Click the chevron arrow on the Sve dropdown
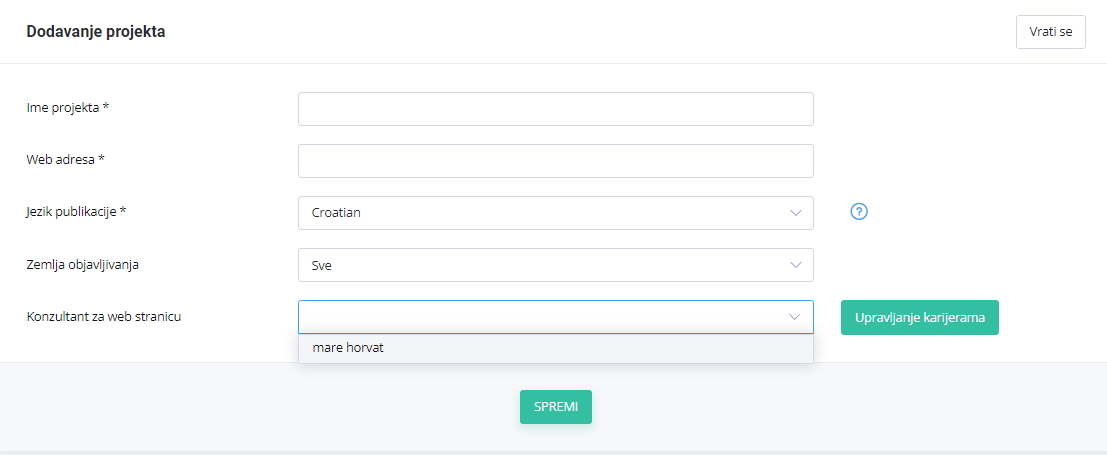The height and width of the screenshot is (455, 1107). point(795,265)
